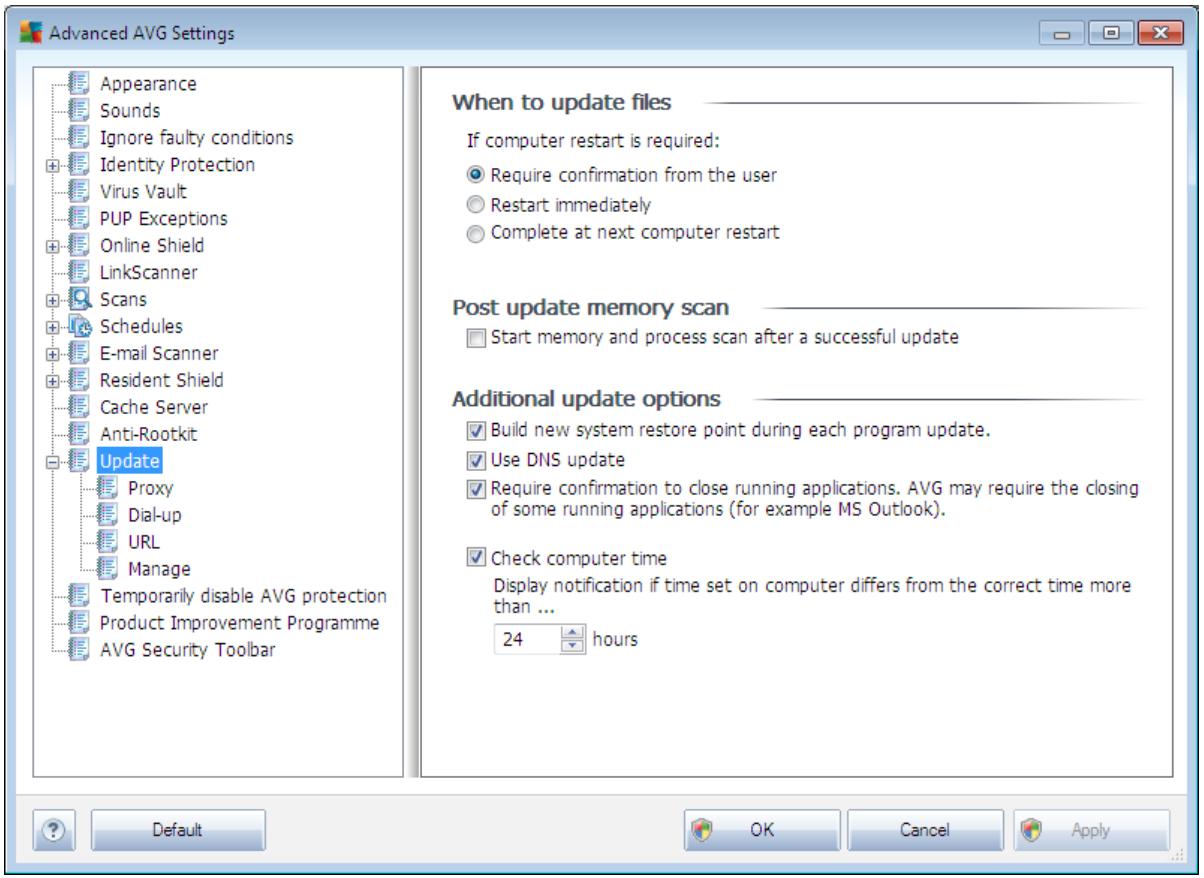The height and width of the screenshot is (878, 1204).
Task: Click the Scans magnifier icon
Action: (x=82, y=299)
